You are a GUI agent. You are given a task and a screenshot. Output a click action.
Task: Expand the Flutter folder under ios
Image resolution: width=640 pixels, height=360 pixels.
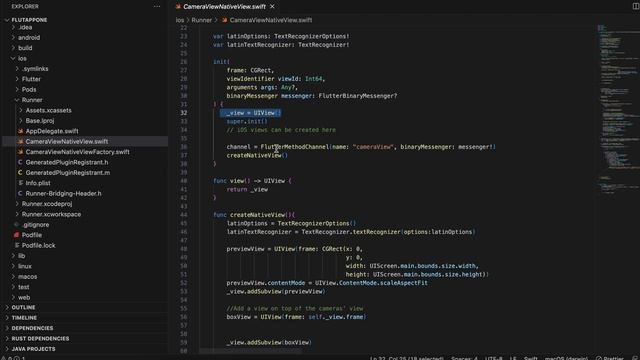31,79
